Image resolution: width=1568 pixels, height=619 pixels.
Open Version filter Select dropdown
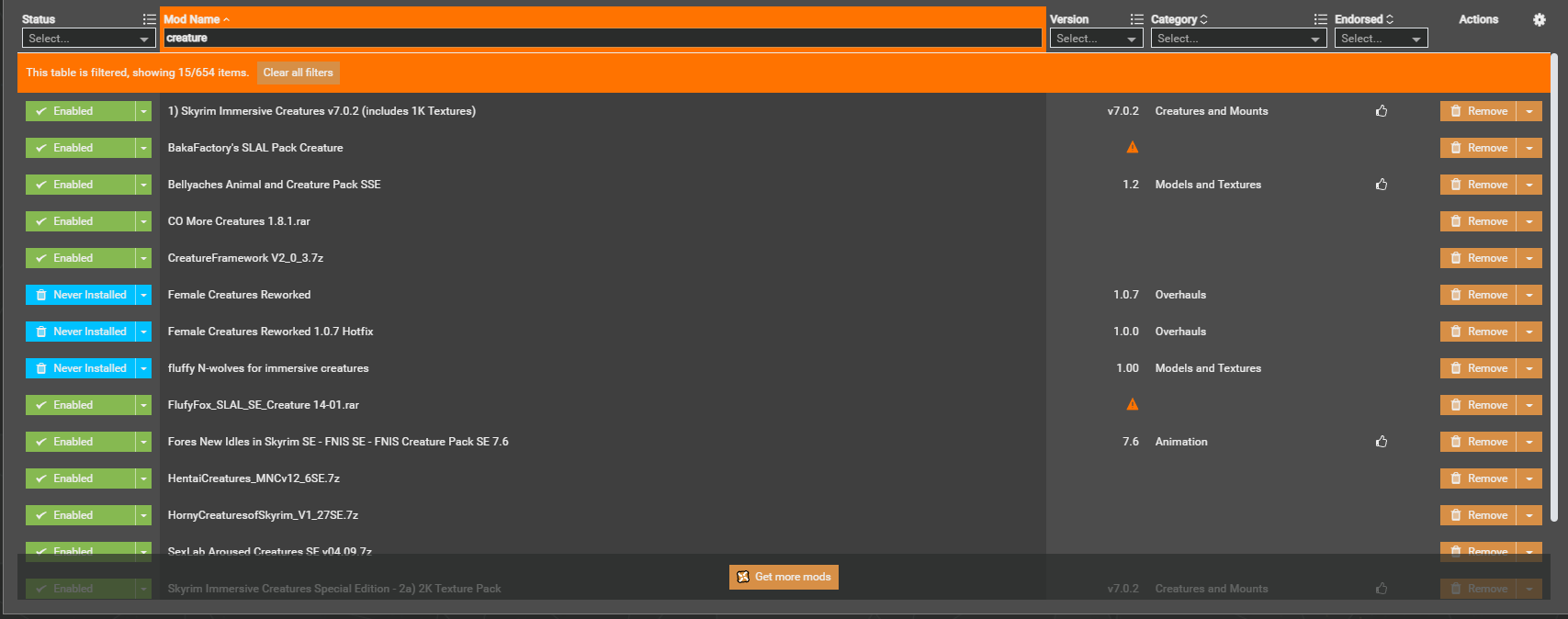point(1096,39)
